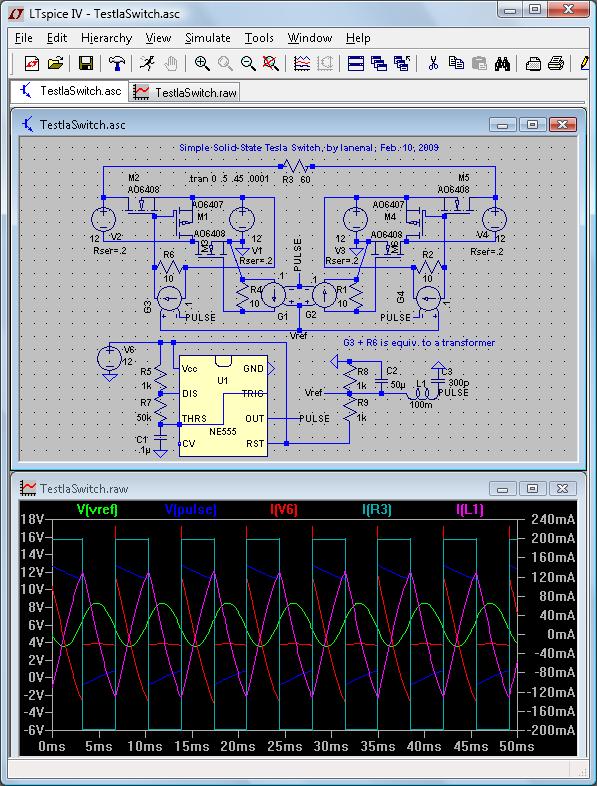Click the .tran 0 .5 .45 .0001 directive
Image resolution: width=597 pixels, height=786 pixels.
pos(229,178)
